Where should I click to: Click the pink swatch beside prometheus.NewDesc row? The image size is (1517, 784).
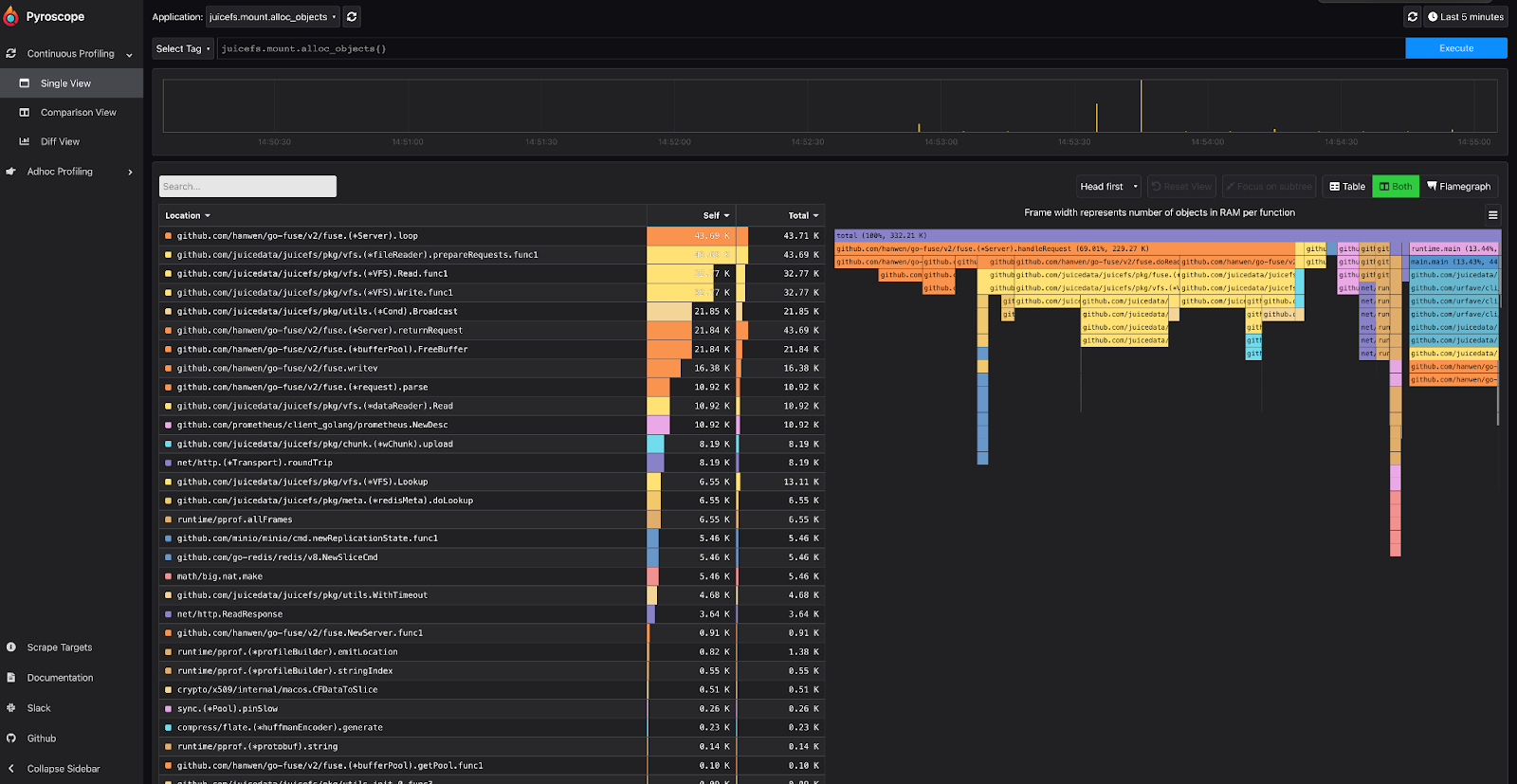tap(169, 425)
